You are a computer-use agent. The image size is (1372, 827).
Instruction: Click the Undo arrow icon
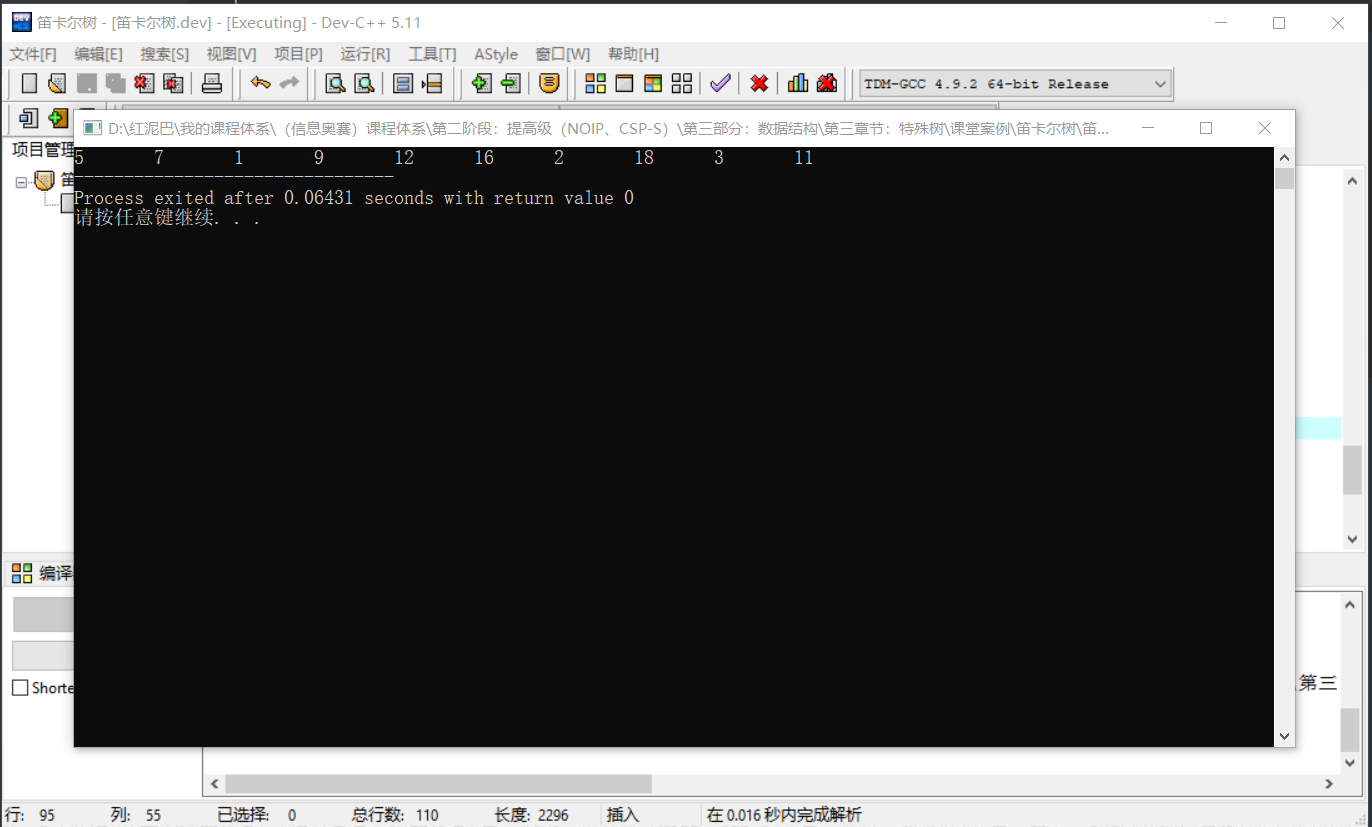(x=260, y=84)
